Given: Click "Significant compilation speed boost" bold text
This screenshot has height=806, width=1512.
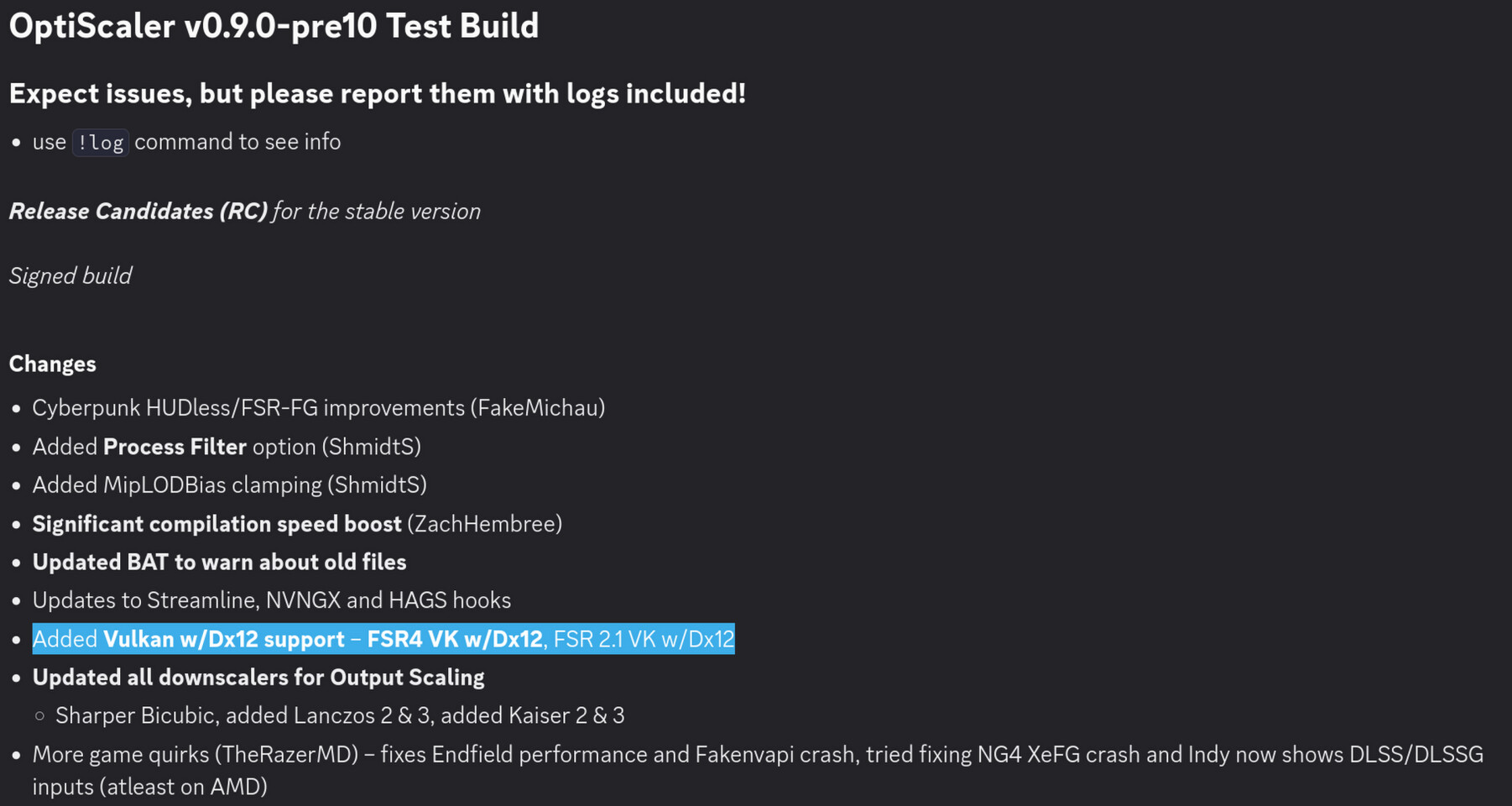Looking at the screenshot, I should click(x=216, y=524).
